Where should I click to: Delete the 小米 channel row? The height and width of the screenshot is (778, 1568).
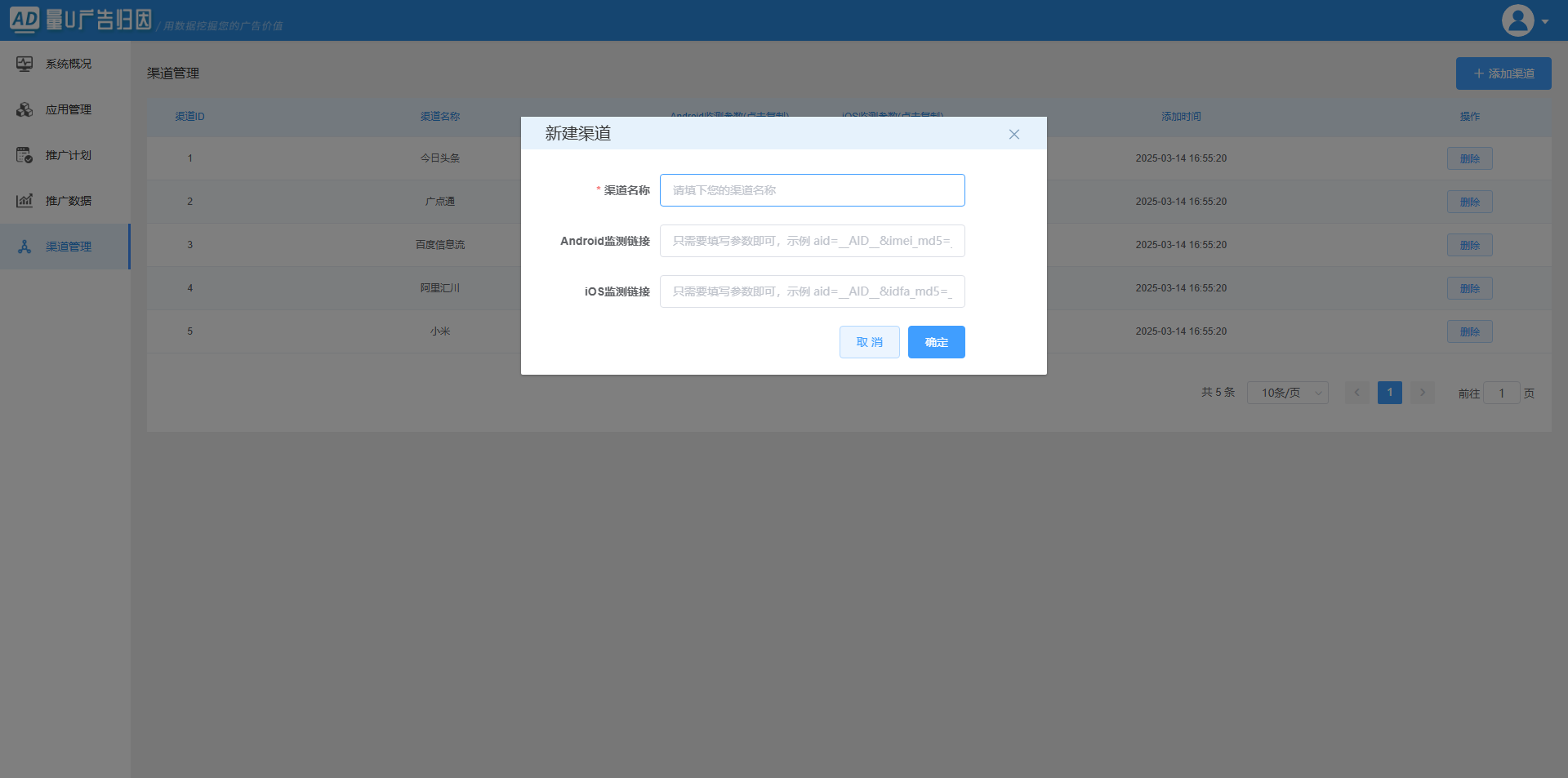pyautogui.click(x=1470, y=331)
